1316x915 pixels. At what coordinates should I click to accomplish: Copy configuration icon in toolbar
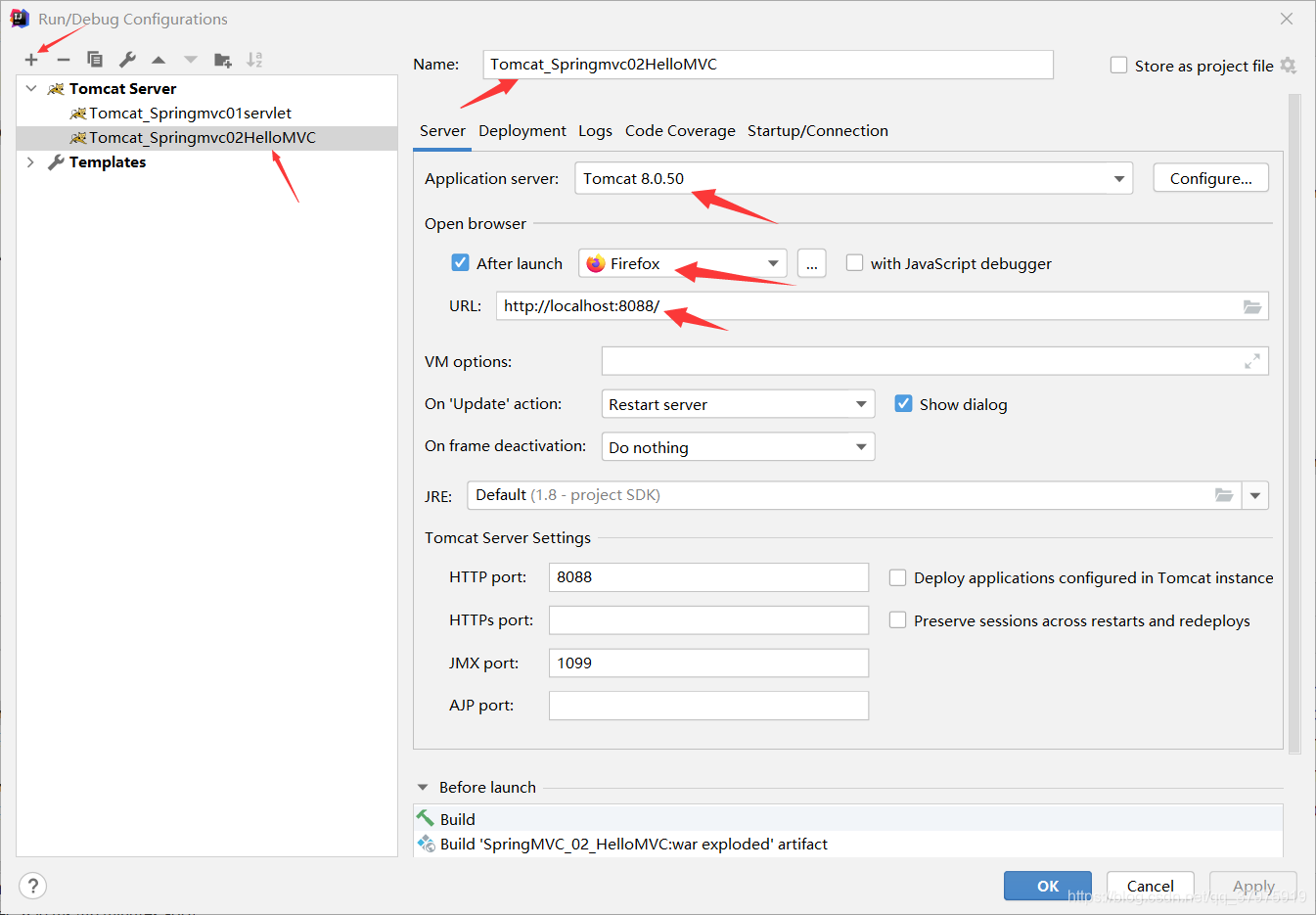95,60
